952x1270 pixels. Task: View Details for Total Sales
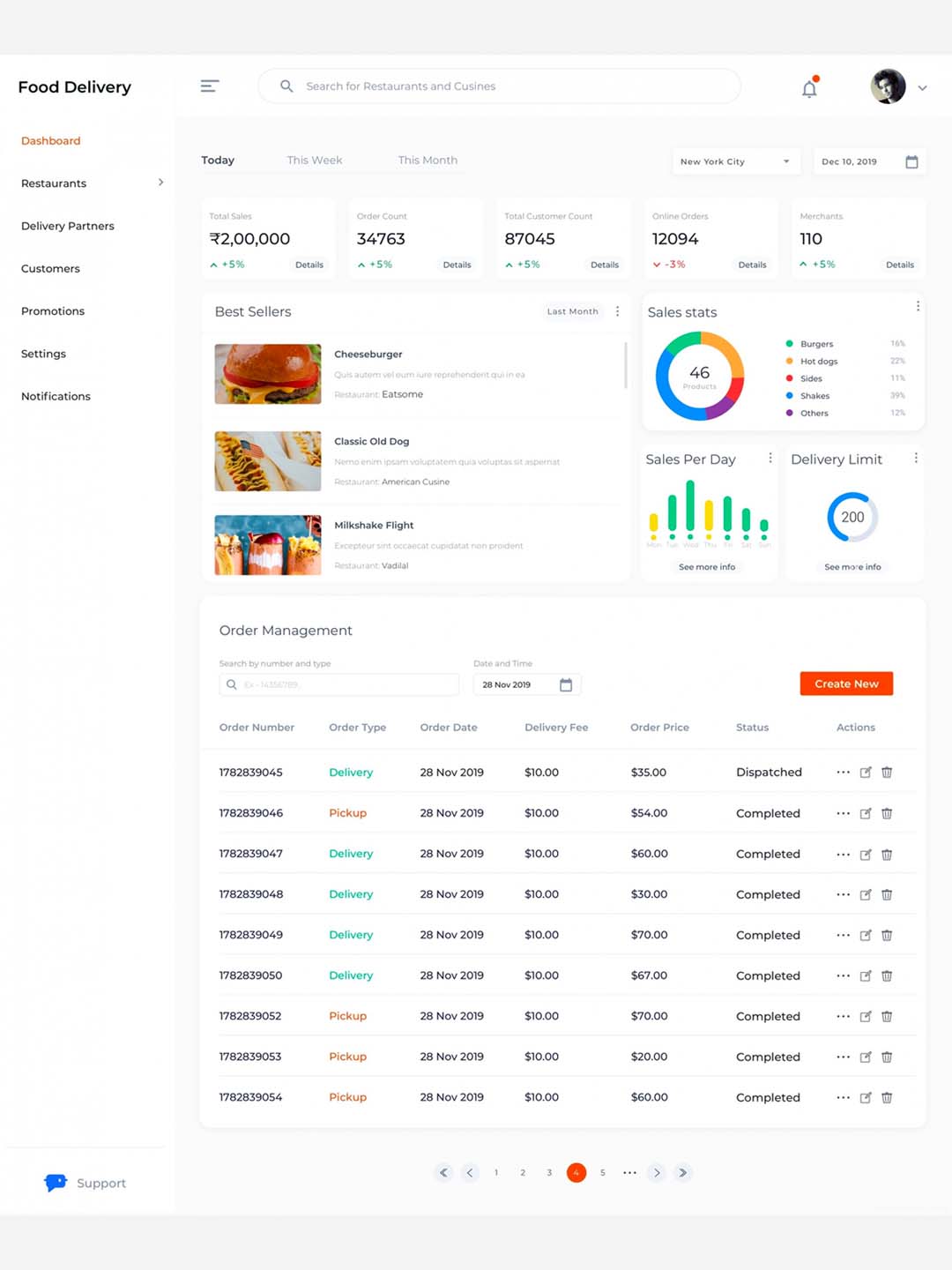click(309, 265)
